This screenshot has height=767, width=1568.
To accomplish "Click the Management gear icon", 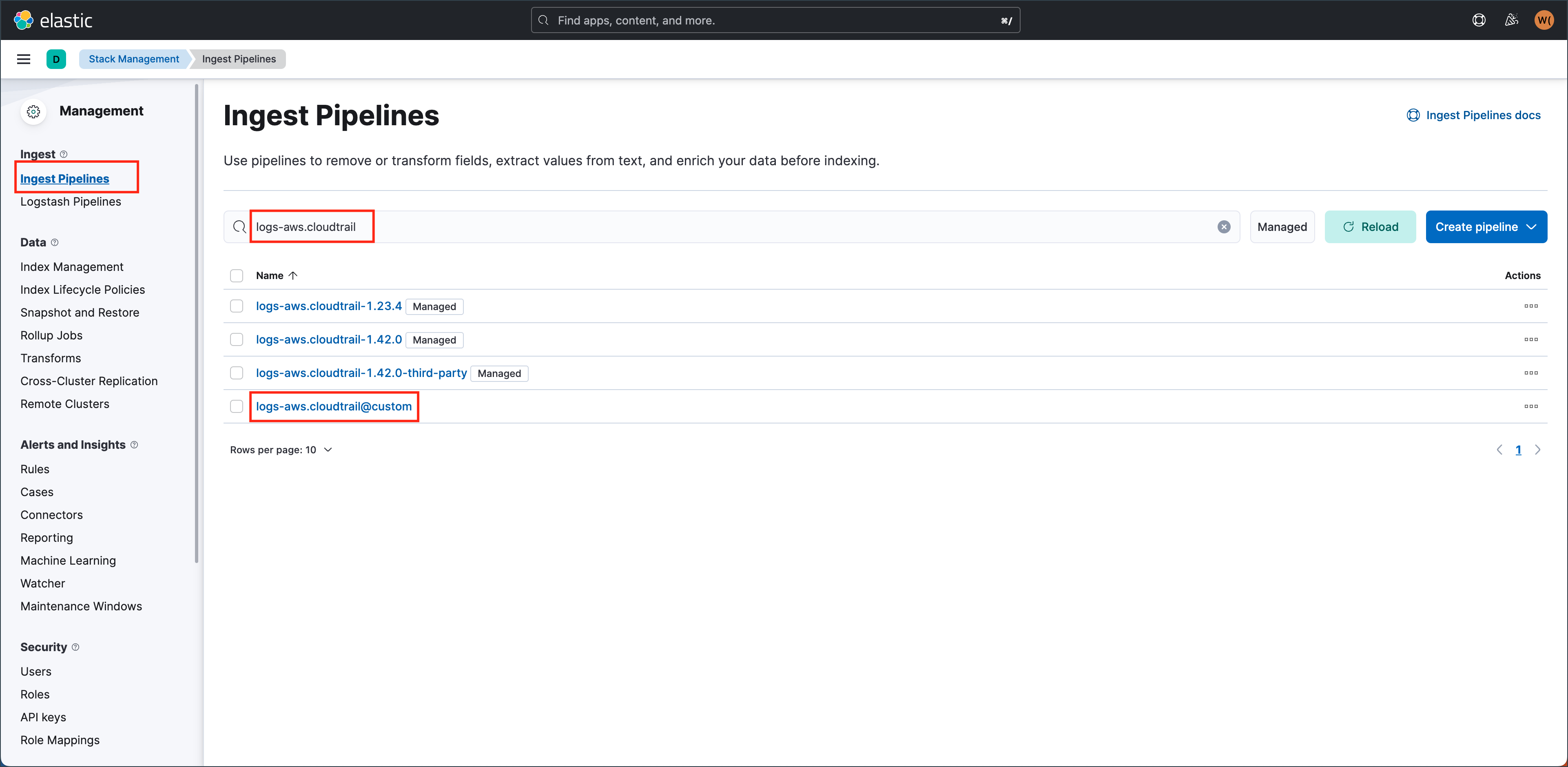I will (33, 111).
